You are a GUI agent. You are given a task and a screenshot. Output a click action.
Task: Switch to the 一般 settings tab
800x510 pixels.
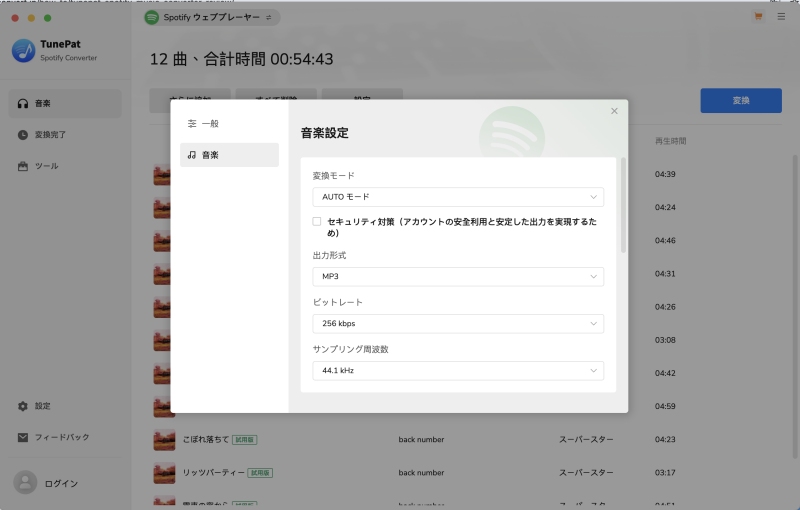229,123
